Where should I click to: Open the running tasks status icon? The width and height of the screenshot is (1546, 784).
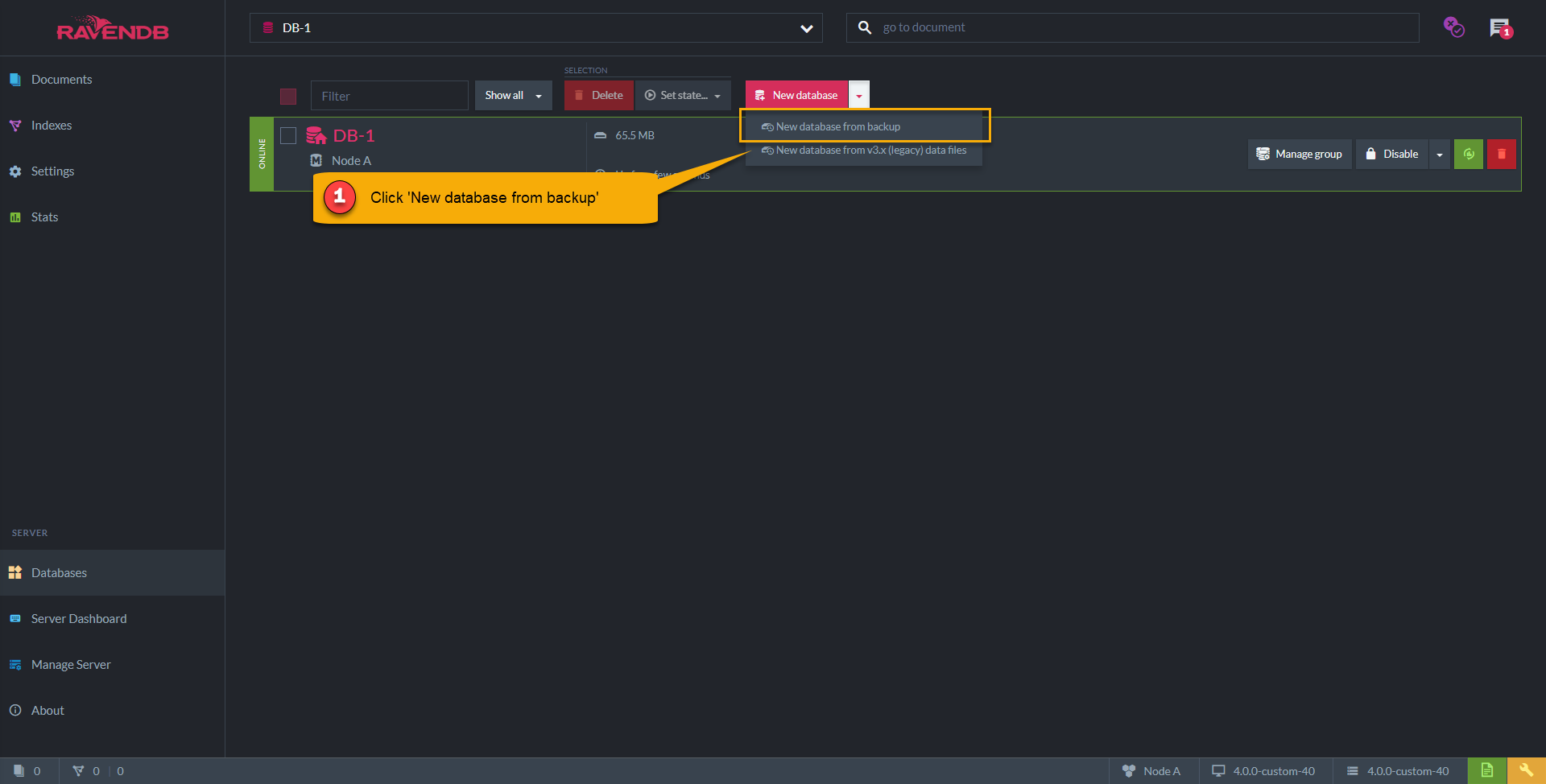[x=1454, y=27]
